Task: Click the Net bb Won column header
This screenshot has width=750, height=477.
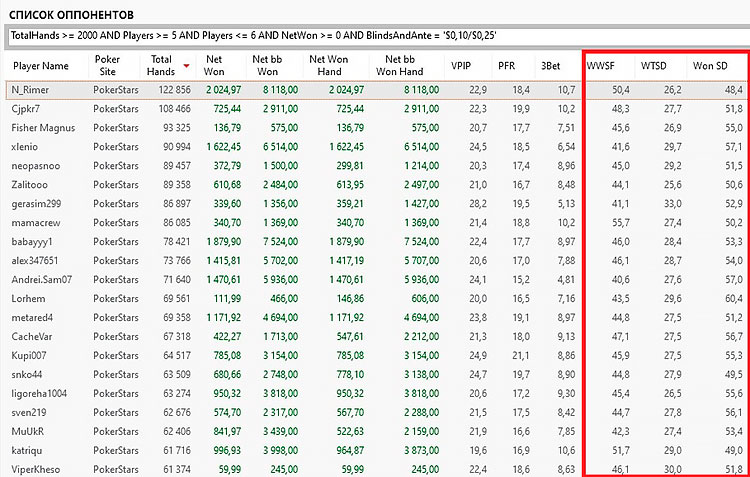Action: tap(266, 66)
